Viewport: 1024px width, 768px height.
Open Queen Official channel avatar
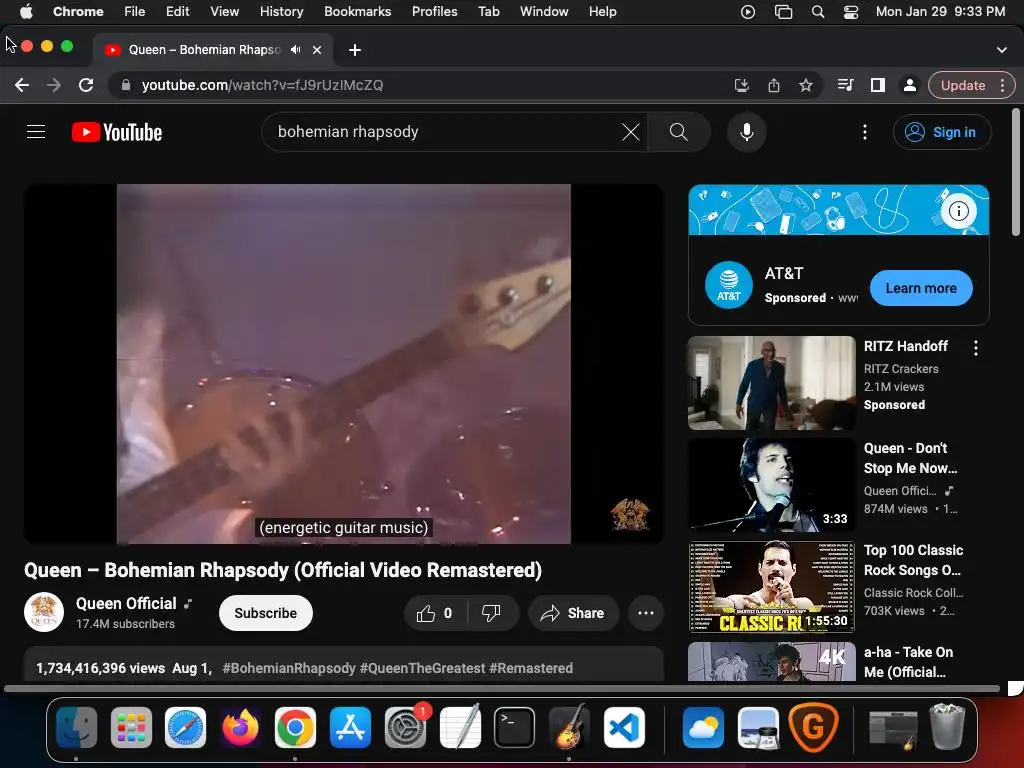click(x=44, y=613)
